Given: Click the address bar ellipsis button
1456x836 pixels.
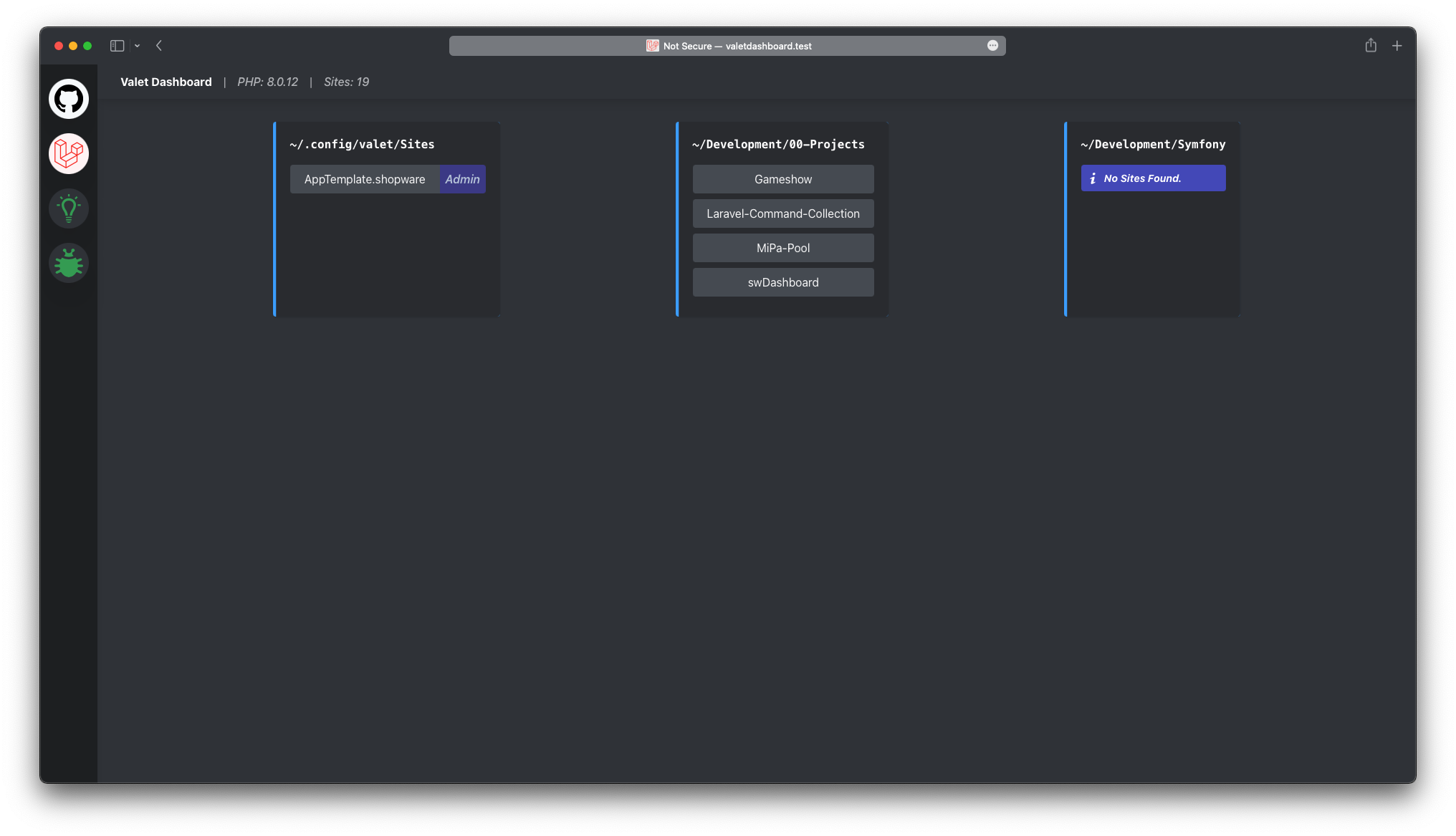Looking at the screenshot, I should (x=992, y=46).
